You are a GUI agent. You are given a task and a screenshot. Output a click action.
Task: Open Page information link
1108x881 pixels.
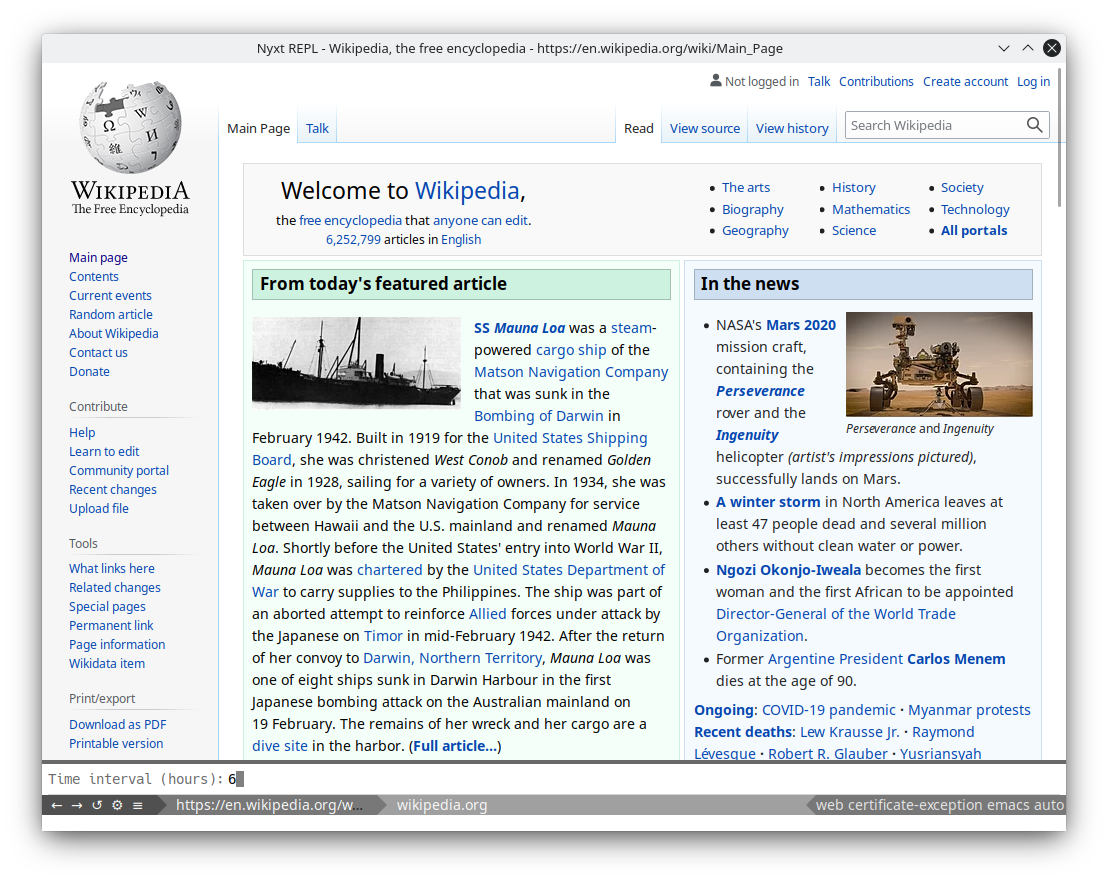(117, 645)
